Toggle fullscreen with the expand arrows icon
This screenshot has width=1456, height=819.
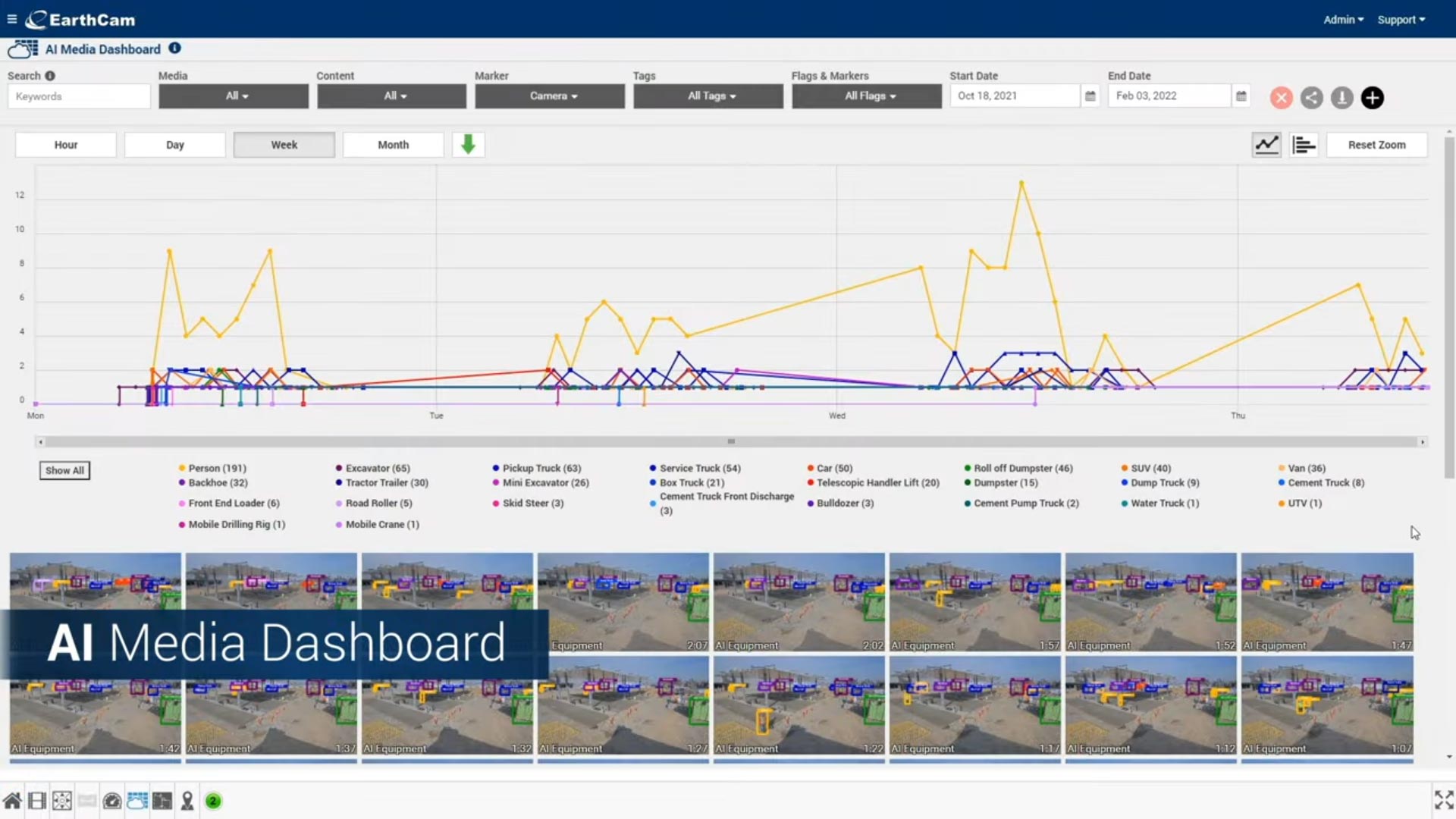pyautogui.click(x=1443, y=800)
